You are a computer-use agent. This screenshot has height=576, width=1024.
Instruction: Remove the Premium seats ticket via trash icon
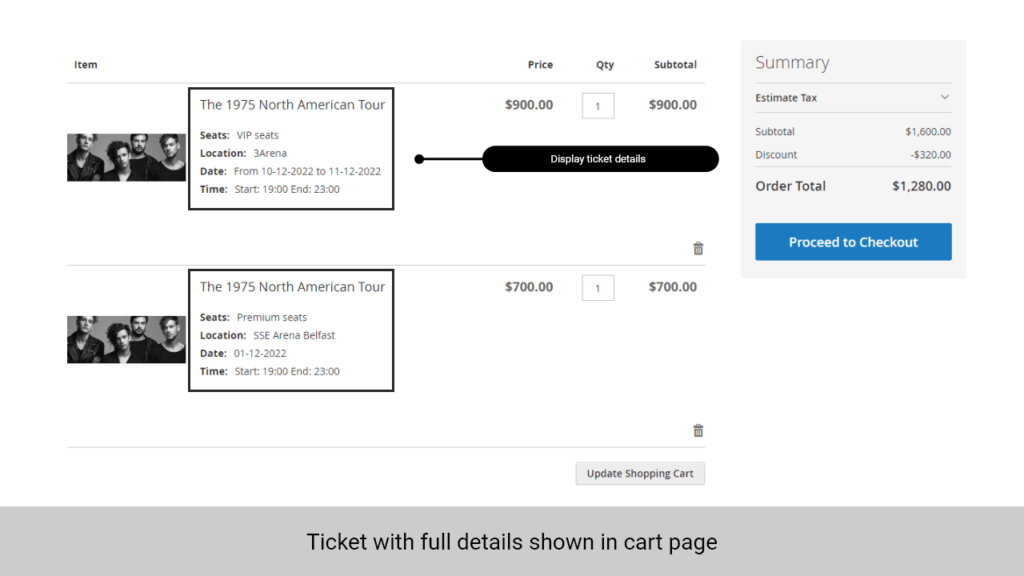tap(698, 431)
